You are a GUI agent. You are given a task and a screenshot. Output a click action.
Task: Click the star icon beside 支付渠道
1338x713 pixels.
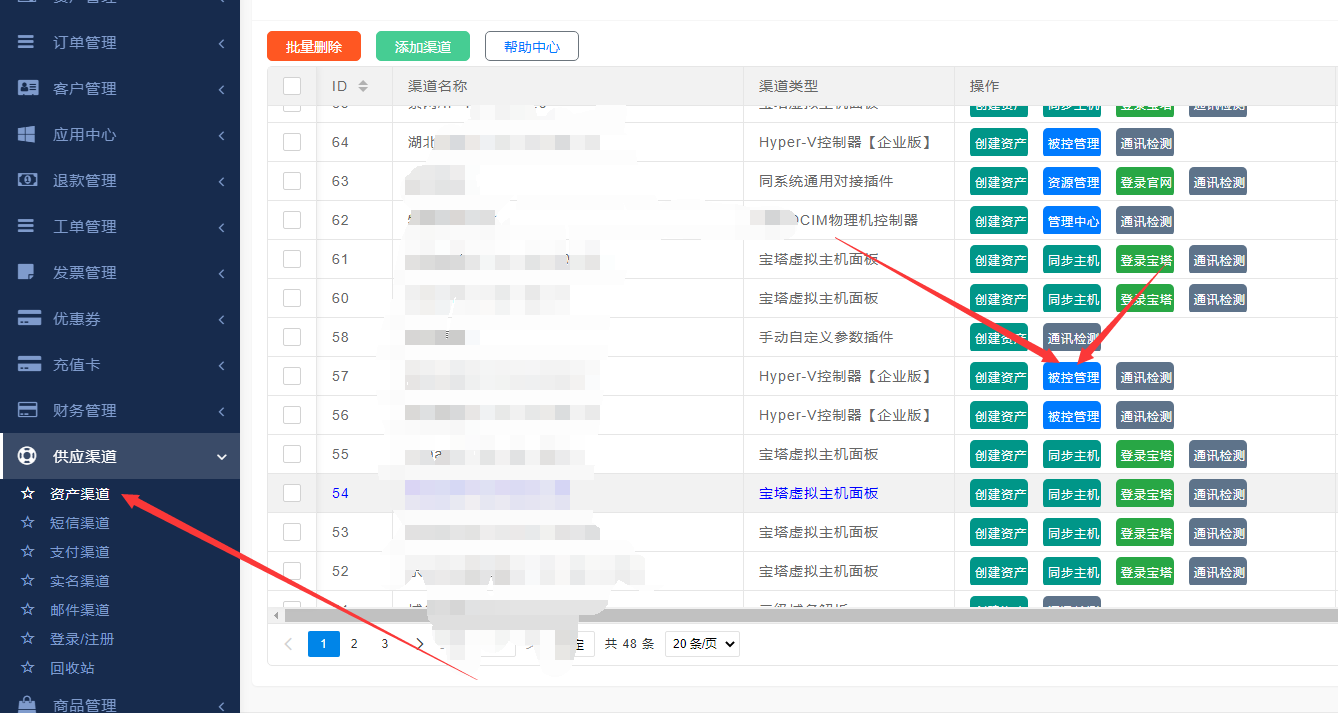pyautogui.click(x=28, y=551)
